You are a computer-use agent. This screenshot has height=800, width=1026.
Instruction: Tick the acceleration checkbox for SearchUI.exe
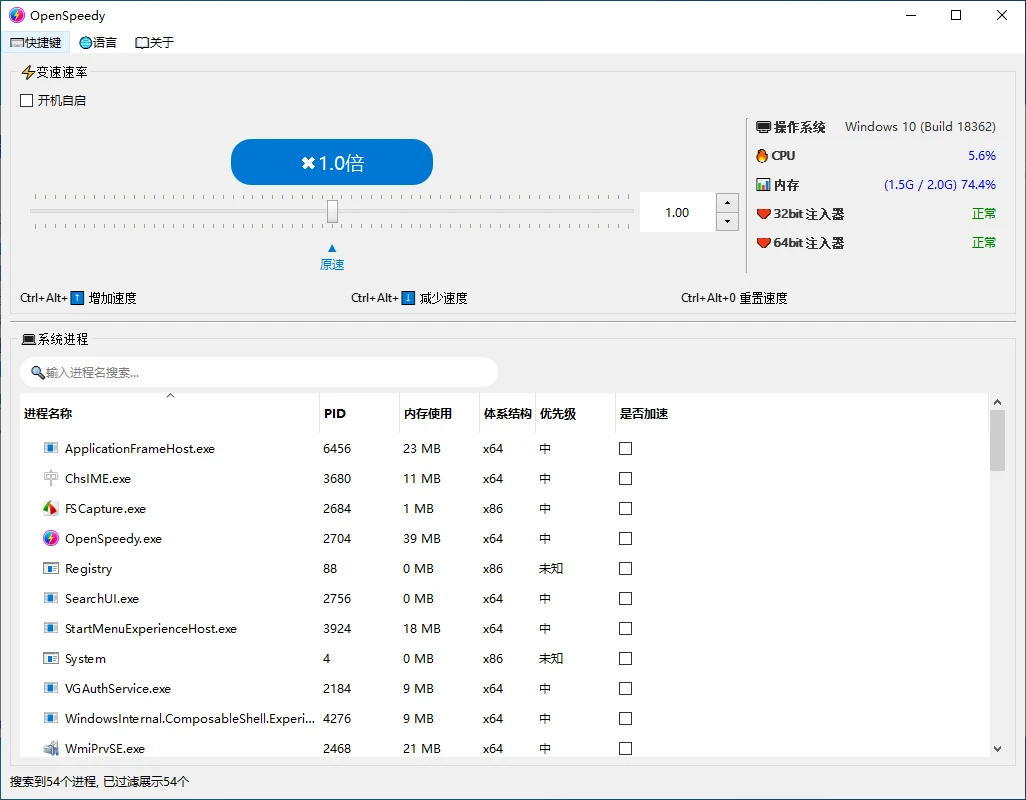pyautogui.click(x=625, y=599)
